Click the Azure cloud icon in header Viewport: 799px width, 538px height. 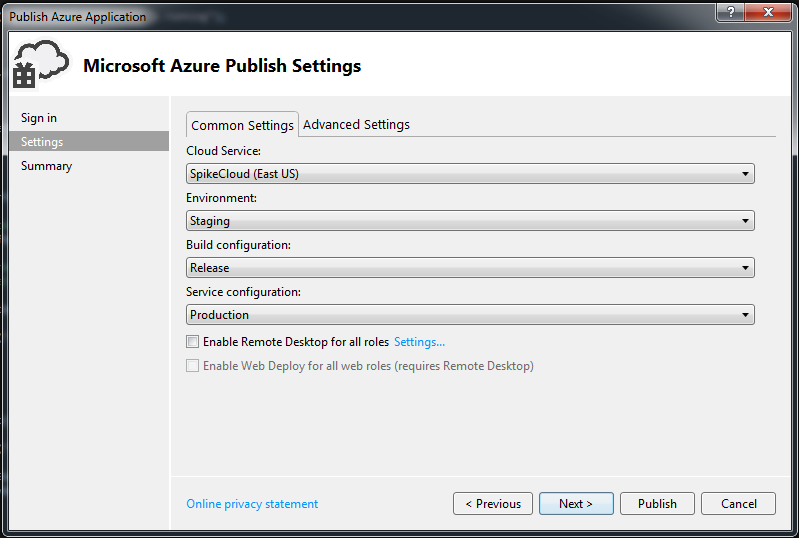[40, 65]
